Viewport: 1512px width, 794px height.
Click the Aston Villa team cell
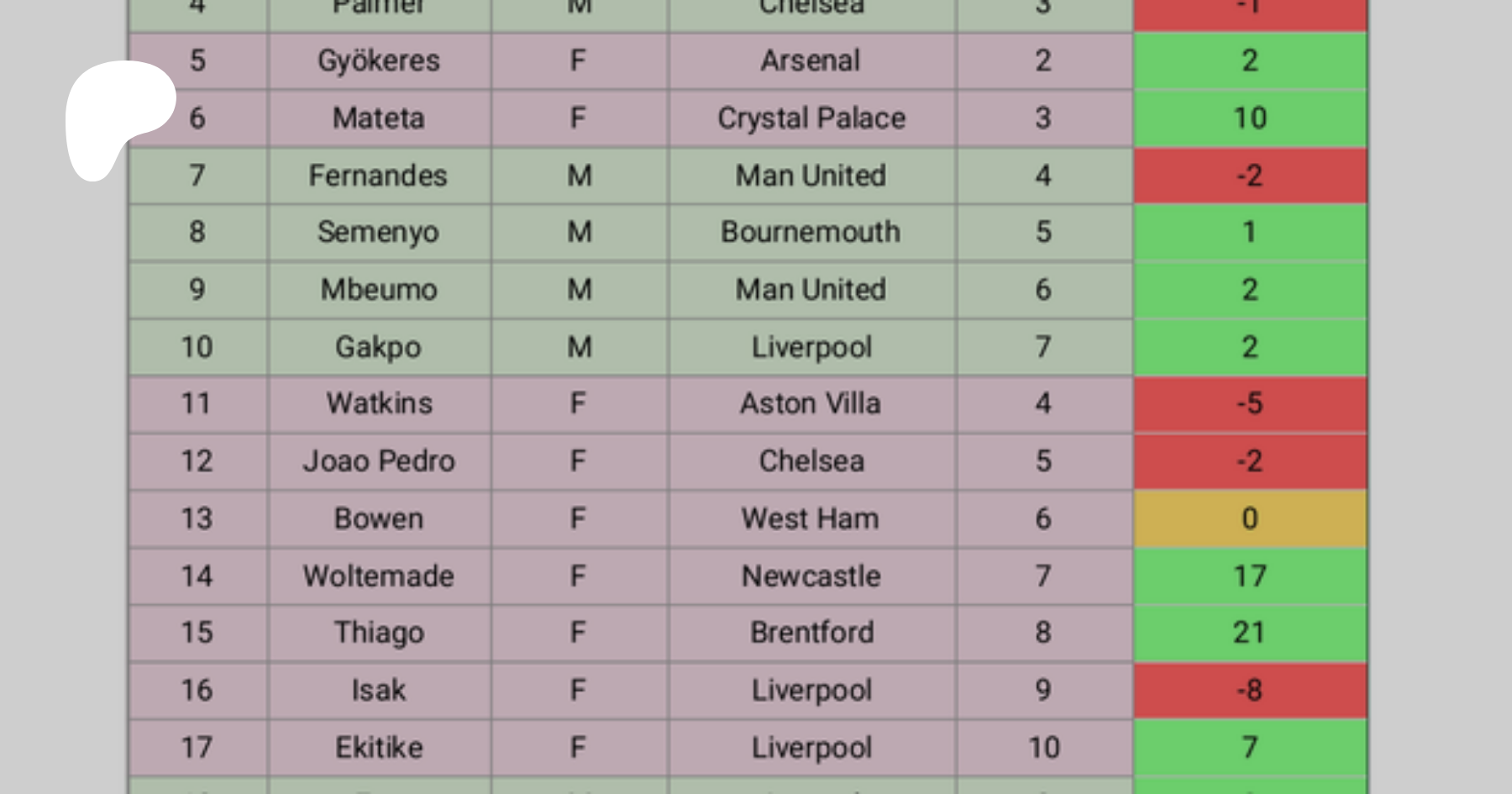811,404
